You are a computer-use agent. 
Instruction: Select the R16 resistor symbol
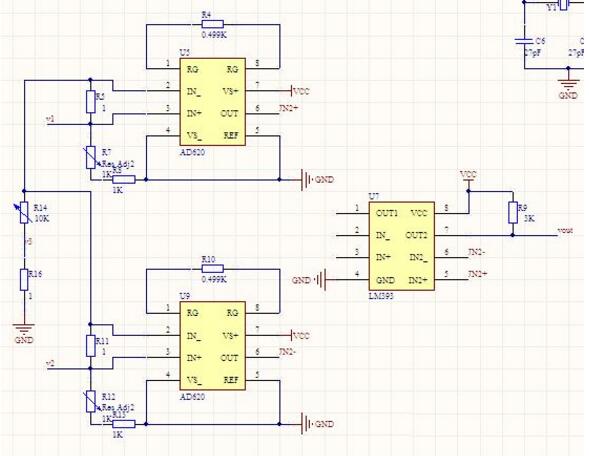coord(24,279)
